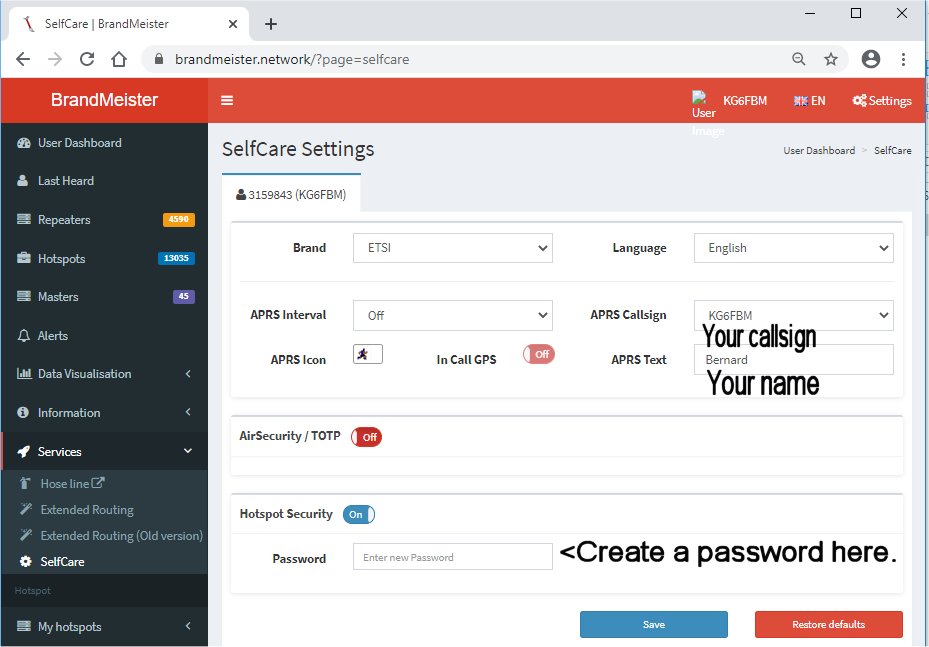Click User Dashboard breadcrumb link

pyautogui.click(x=819, y=150)
